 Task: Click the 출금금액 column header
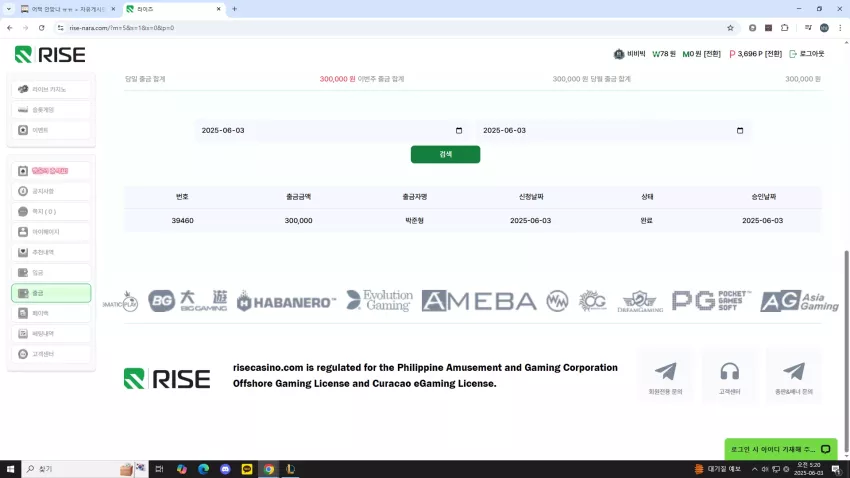click(x=298, y=197)
